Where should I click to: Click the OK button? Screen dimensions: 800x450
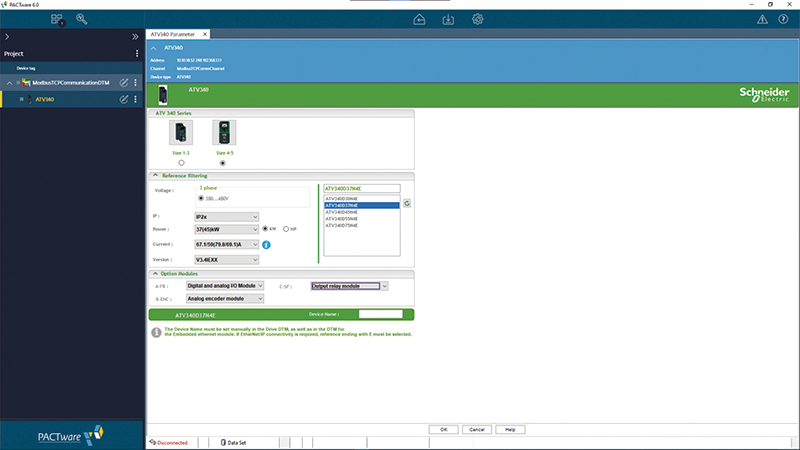pyautogui.click(x=443, y=430)
